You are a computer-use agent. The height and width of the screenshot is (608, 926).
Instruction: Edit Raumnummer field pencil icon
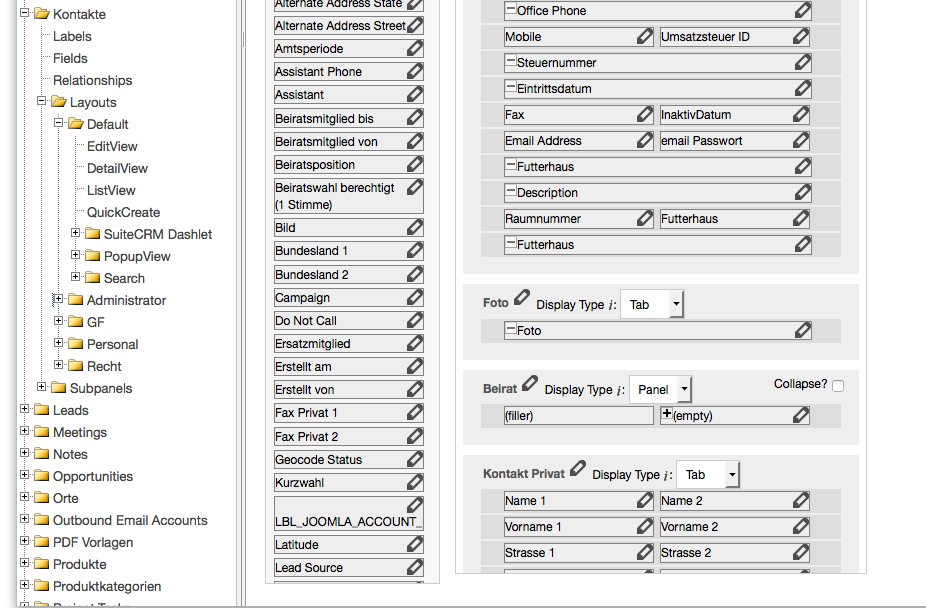[645, 218]
